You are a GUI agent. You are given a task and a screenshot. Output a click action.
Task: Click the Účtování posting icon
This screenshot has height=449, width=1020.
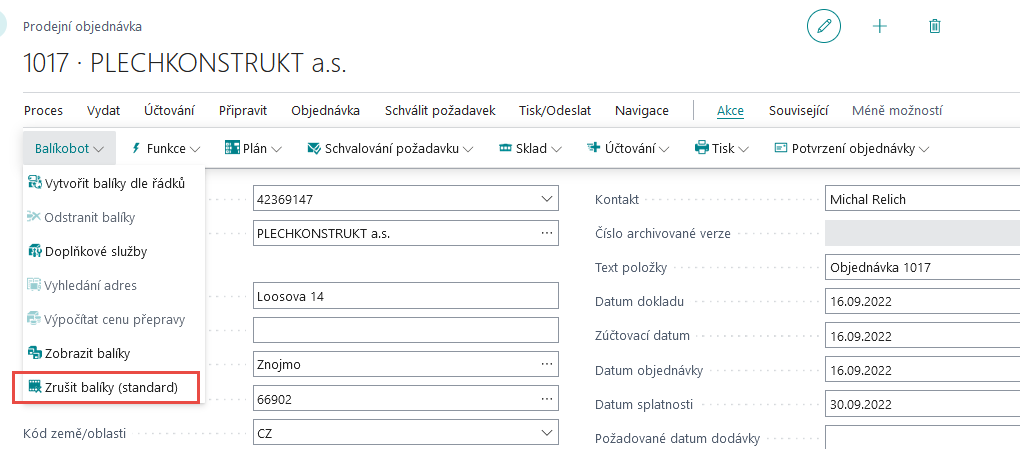593,148
